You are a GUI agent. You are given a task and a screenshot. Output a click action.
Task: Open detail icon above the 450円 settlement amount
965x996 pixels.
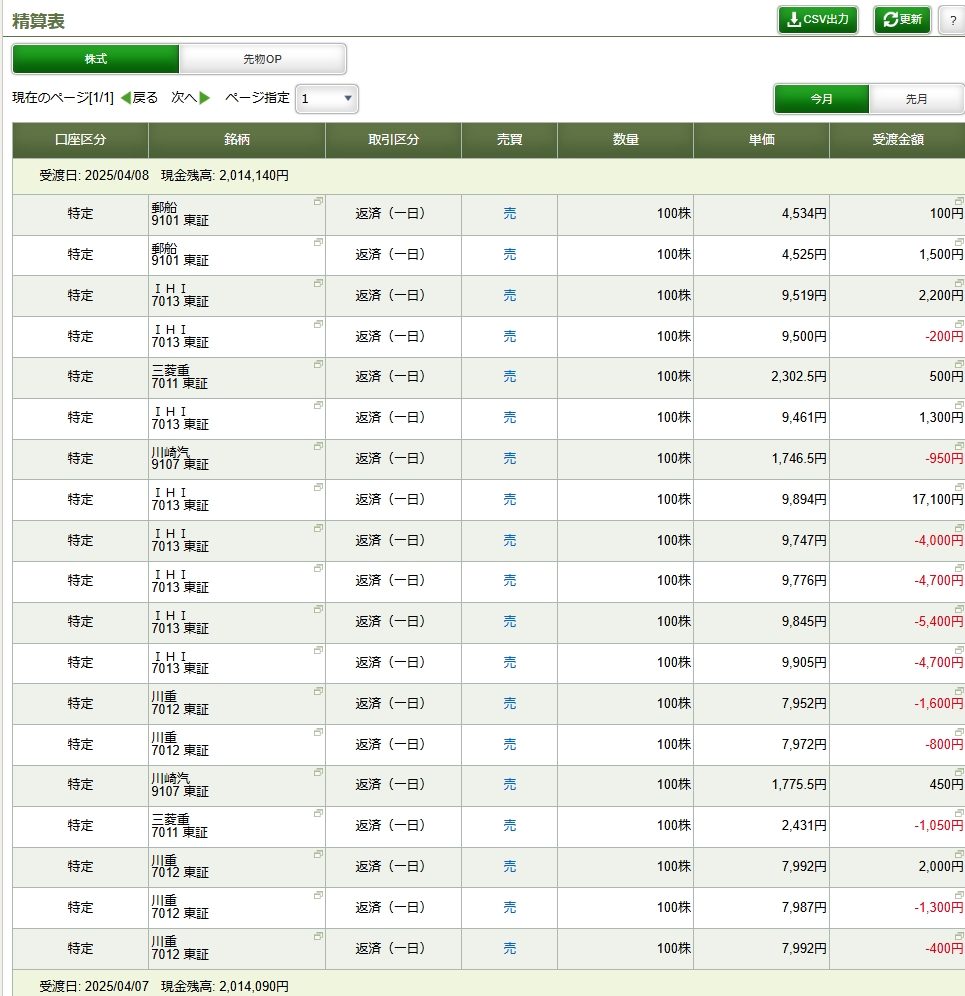pyautogui.click(x=959, y=772)
